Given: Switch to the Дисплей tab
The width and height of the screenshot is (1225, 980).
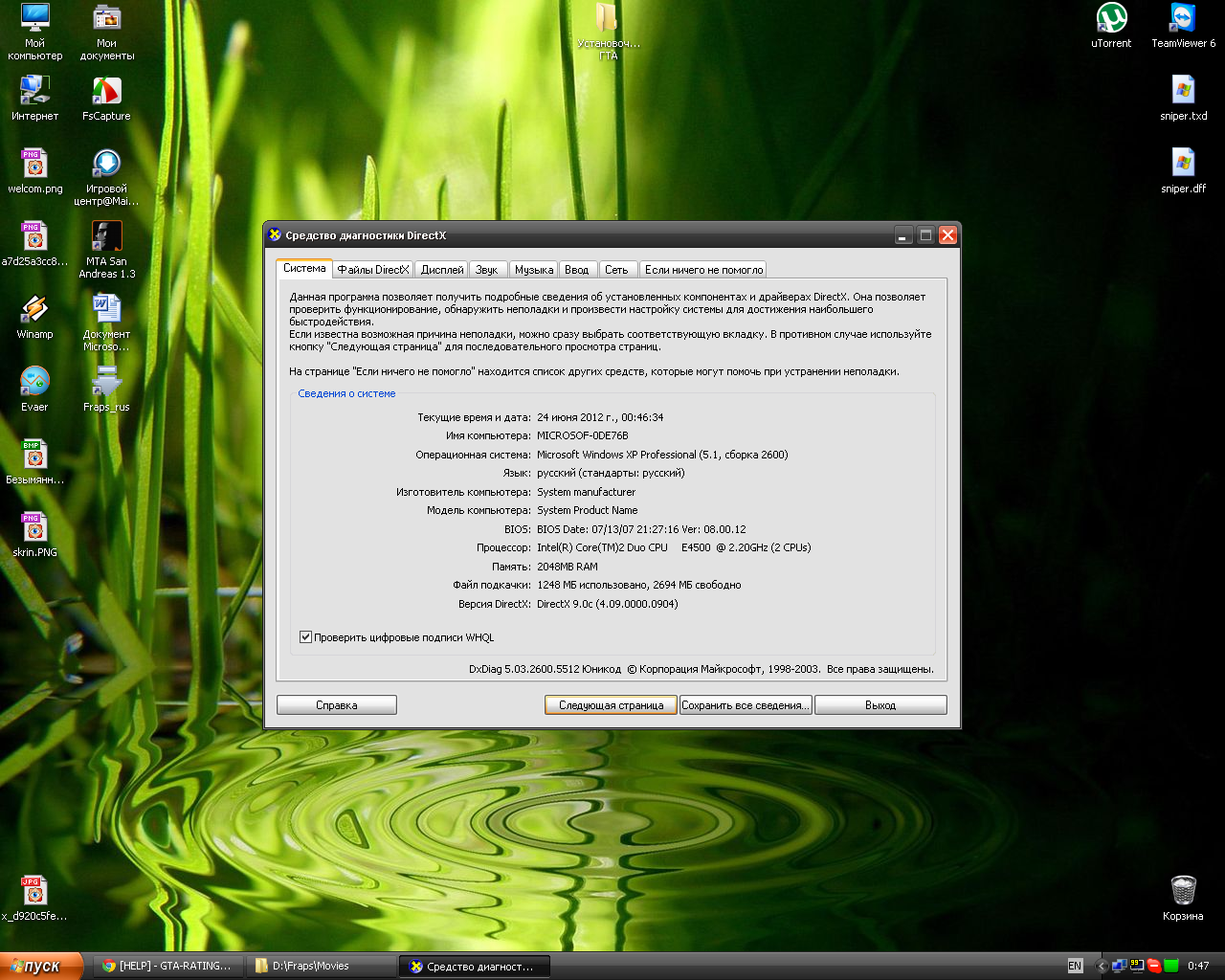Looking at the screenshot, I should point(442,270).
